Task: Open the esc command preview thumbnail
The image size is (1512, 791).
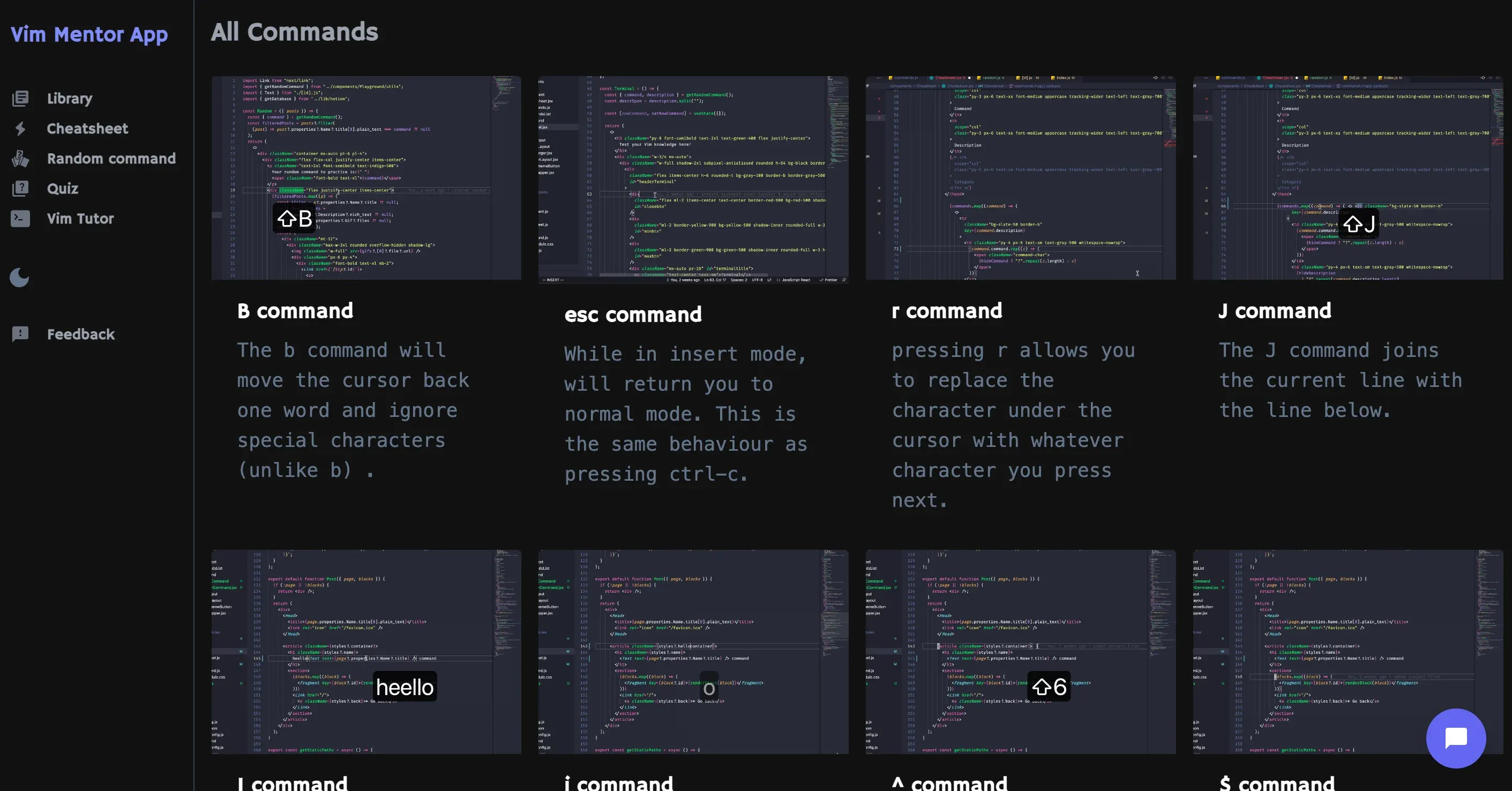Action: coord(693,179)
